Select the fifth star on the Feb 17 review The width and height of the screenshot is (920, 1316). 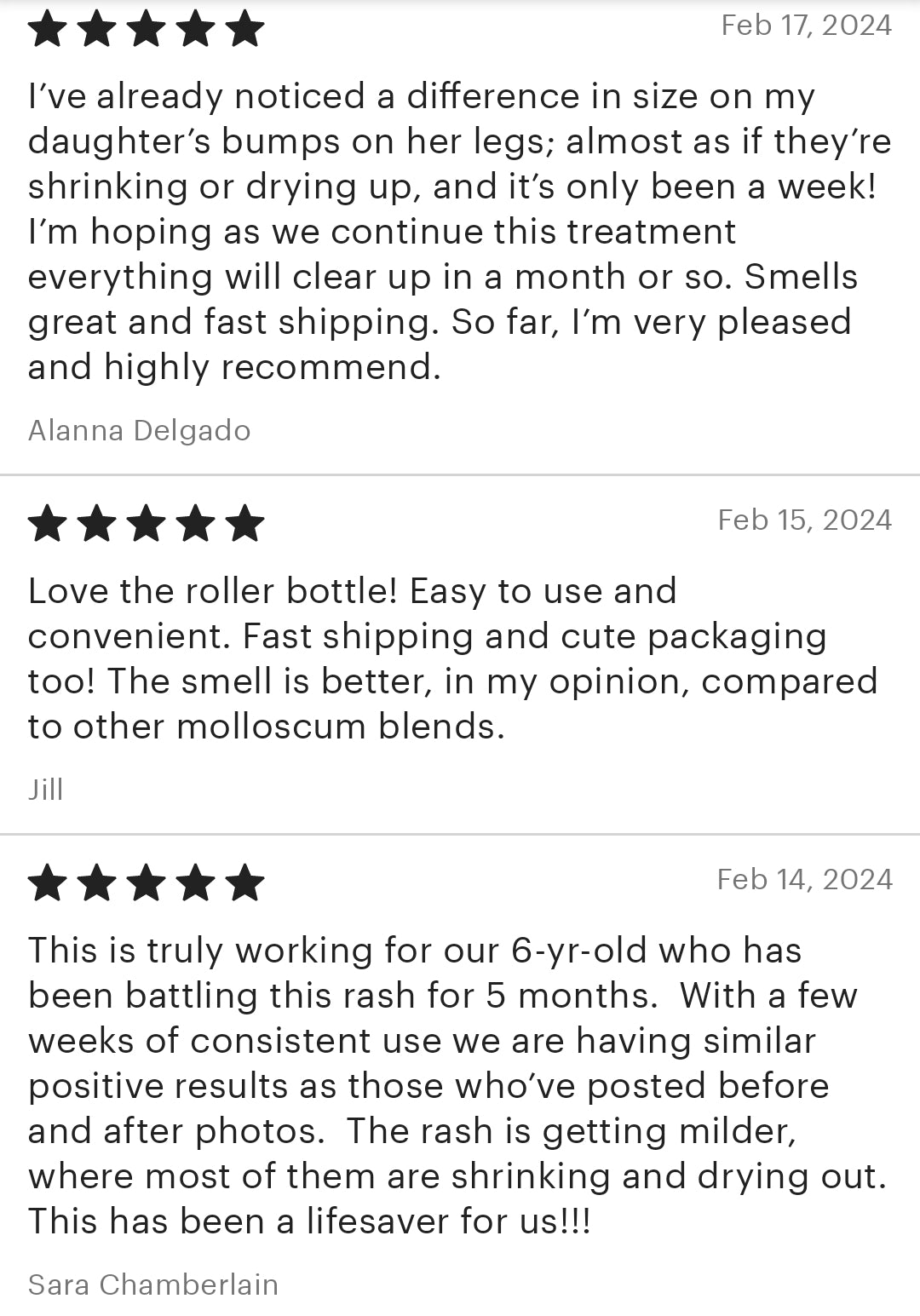click(x=245, y=28)
